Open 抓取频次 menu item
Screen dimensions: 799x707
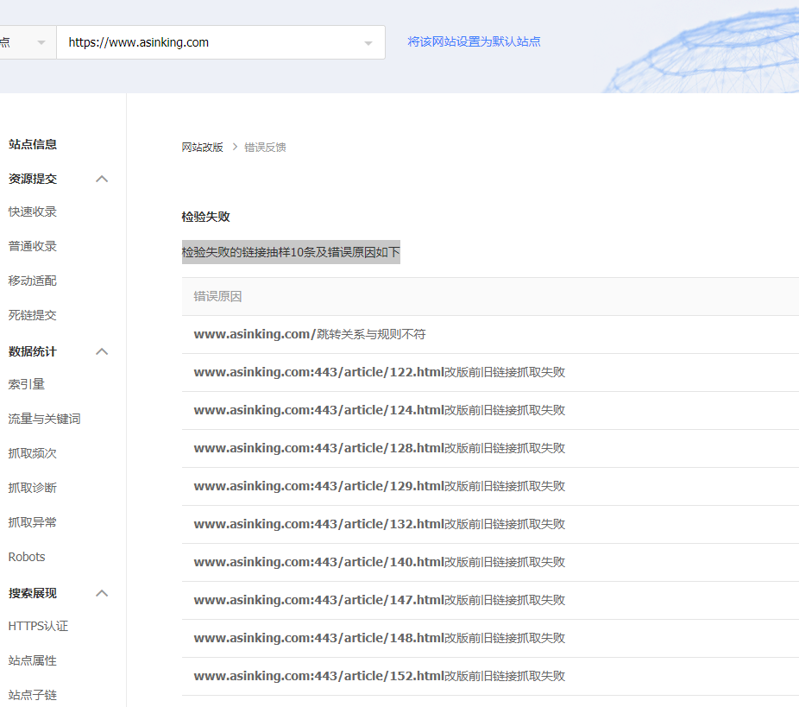click(x=33, y=453)
